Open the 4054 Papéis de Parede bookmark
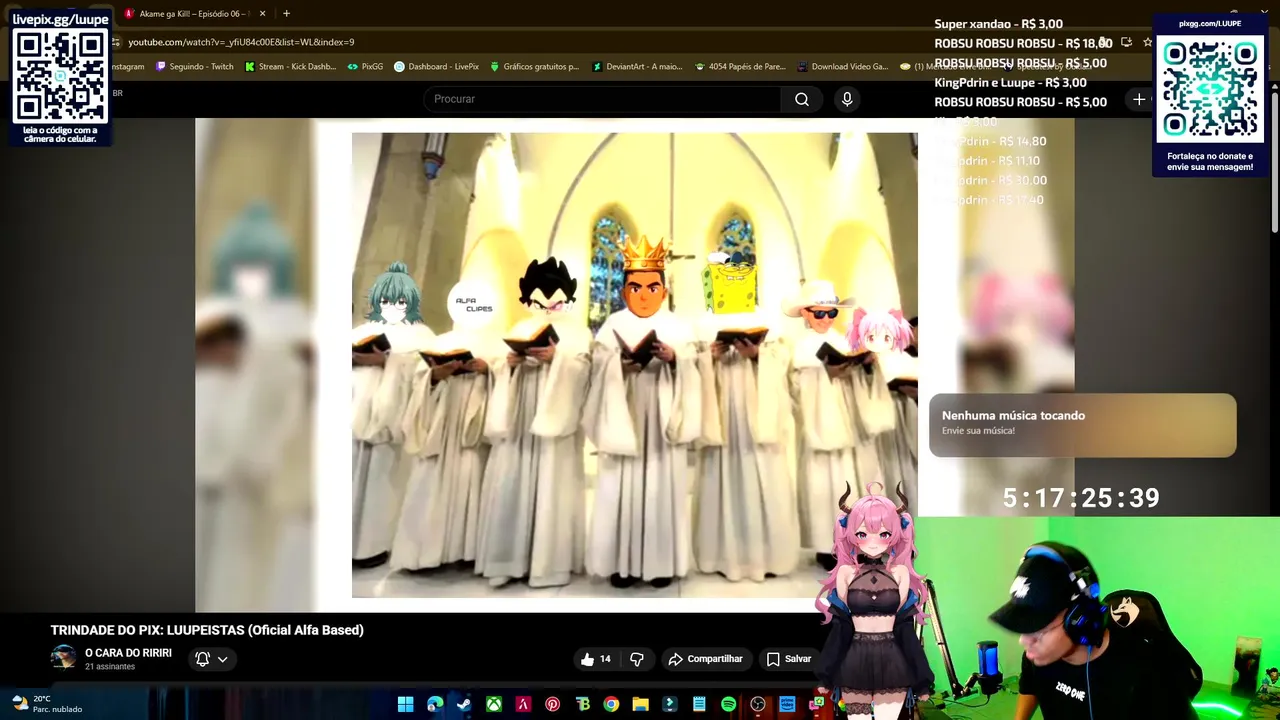Image resolution: width=1280 pixels, height=720 pixels. [740, 67]
